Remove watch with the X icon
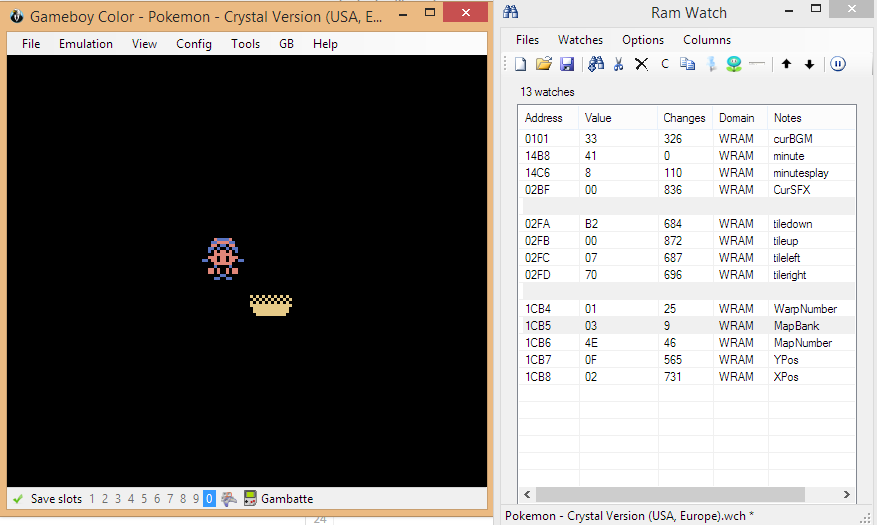 [641, 64]
